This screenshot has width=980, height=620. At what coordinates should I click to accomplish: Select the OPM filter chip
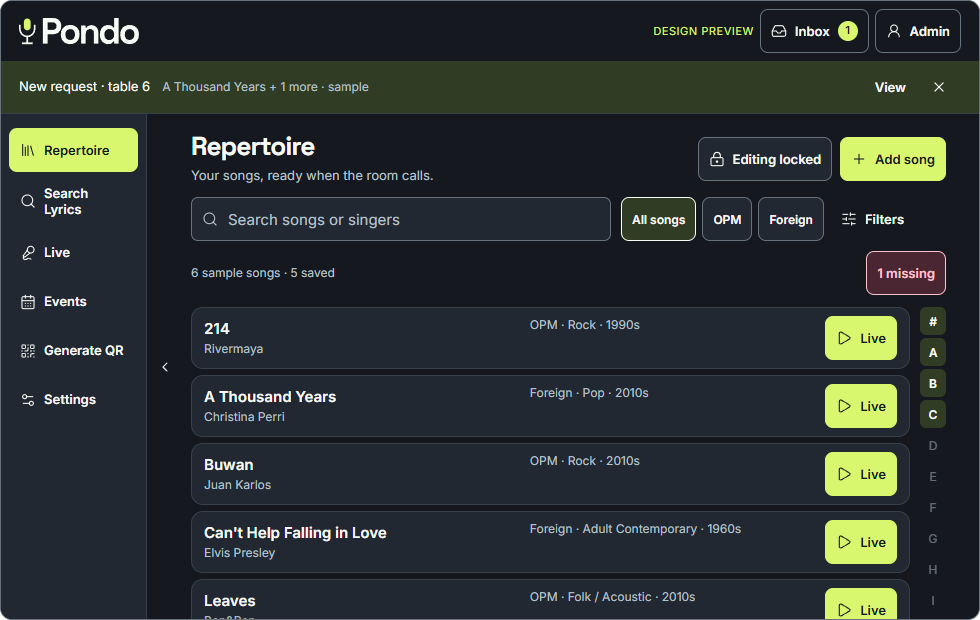pos(727,219)
